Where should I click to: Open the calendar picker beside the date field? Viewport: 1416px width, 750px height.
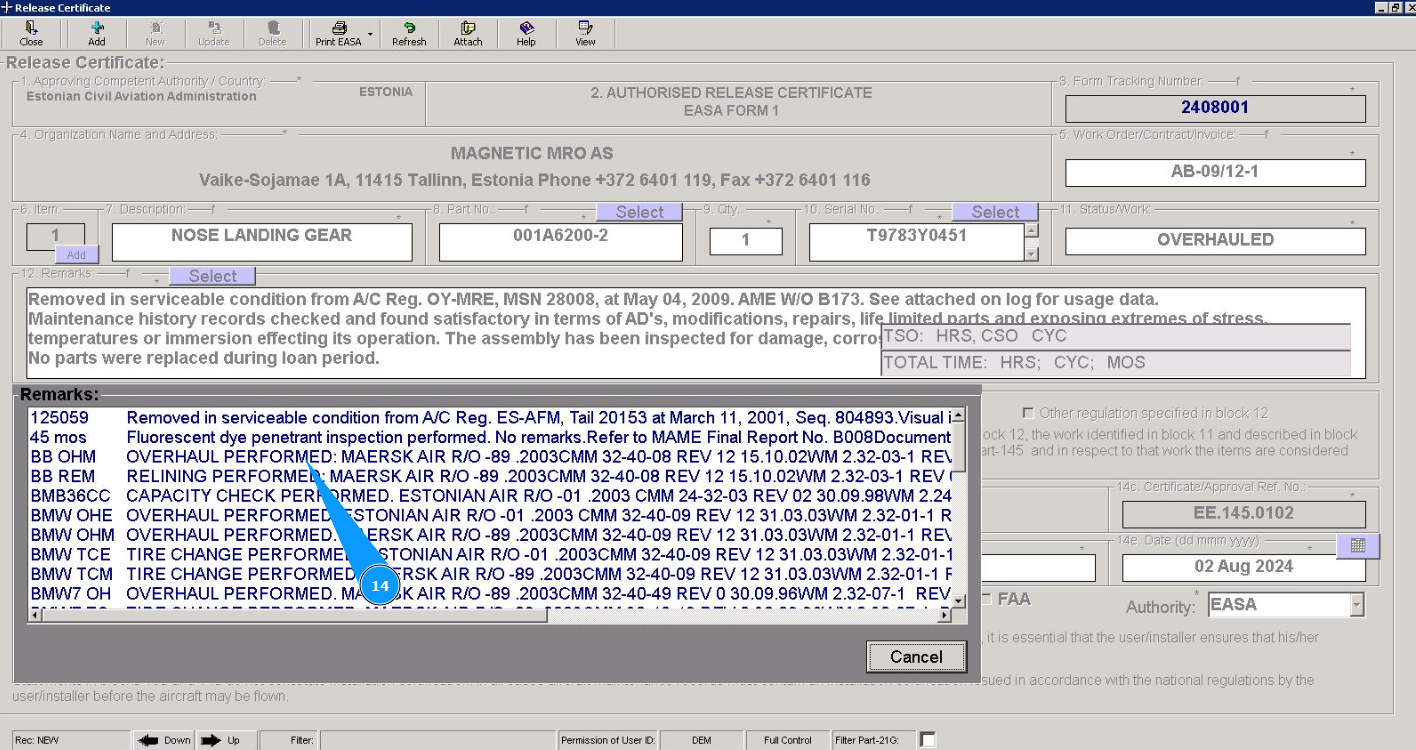click(1358, 546)
